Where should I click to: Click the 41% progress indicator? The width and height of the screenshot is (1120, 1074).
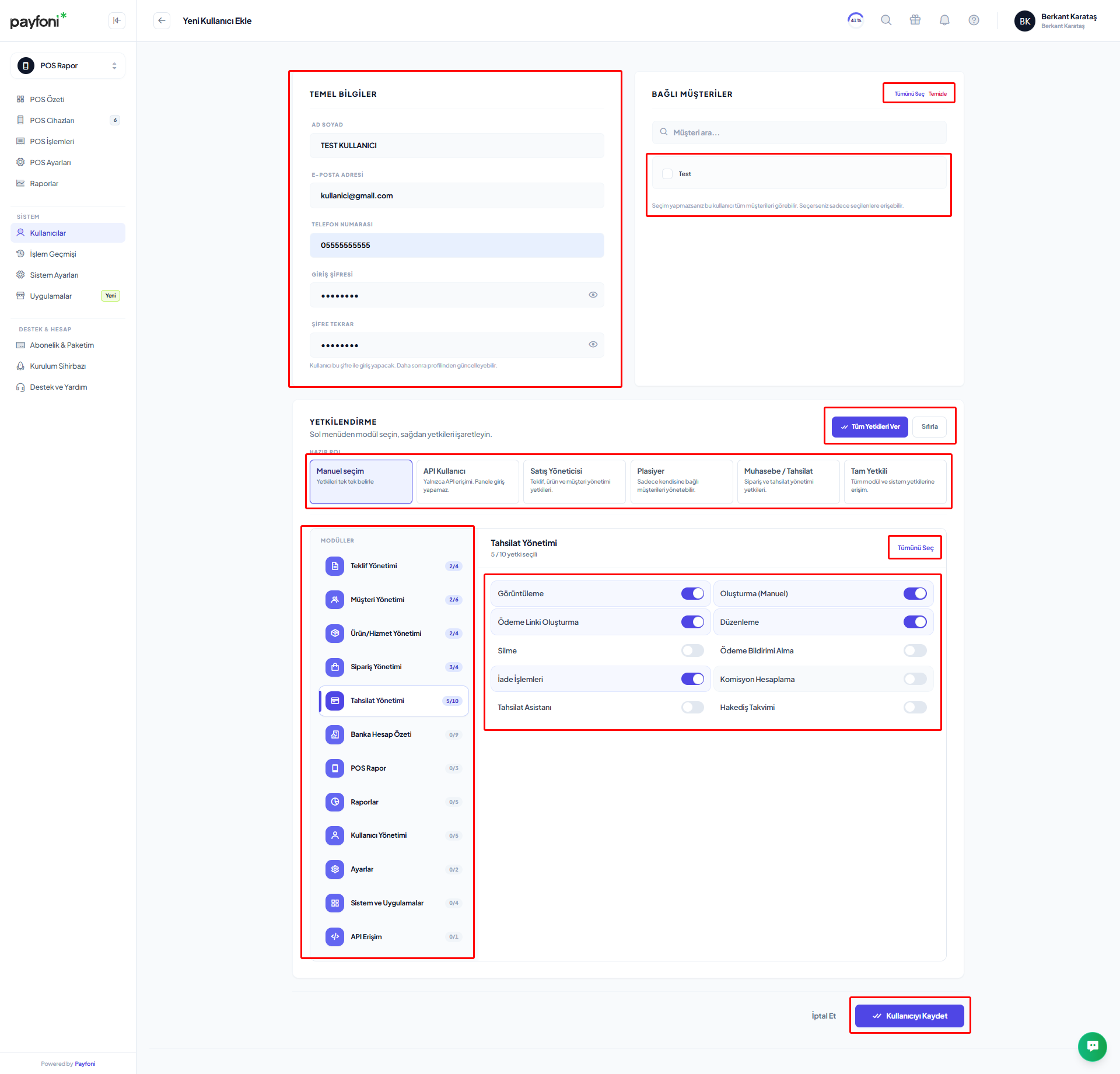(x=856, y=20)
